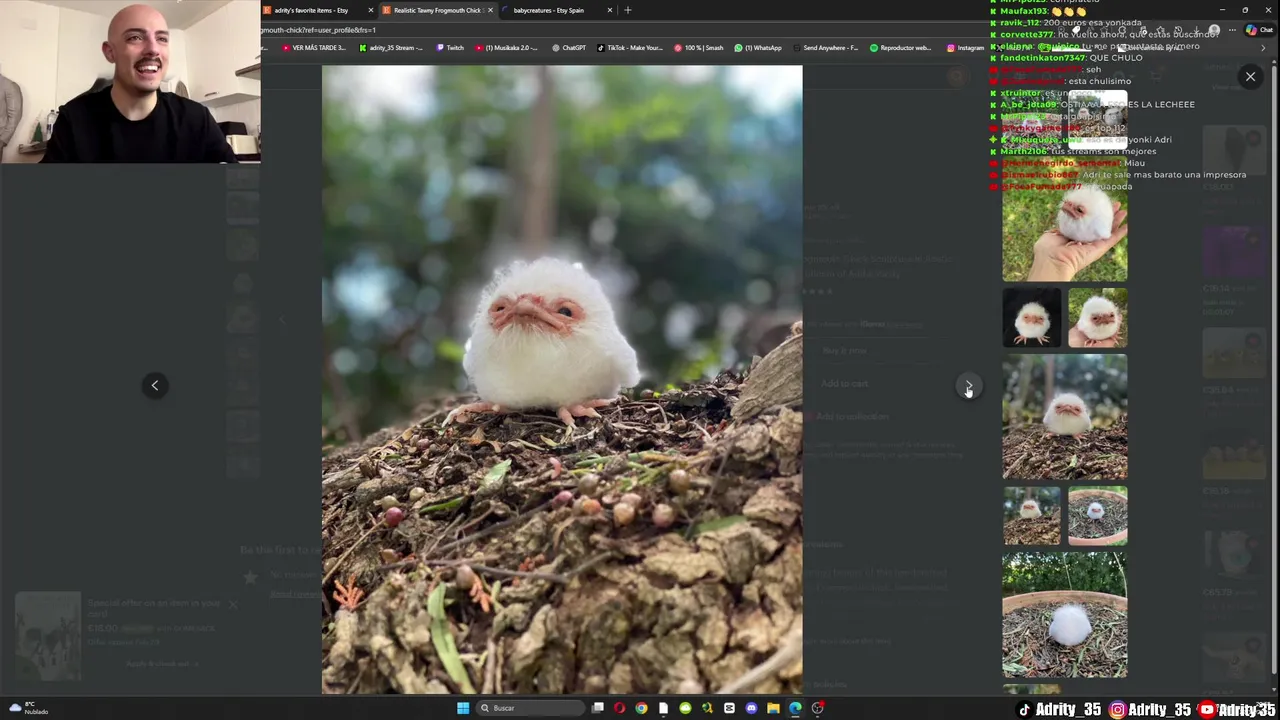Screen dimensions: 1280x720
Task: Select the close-up thumbnail of the chick in fingers
Action: tap(1098, 318)
